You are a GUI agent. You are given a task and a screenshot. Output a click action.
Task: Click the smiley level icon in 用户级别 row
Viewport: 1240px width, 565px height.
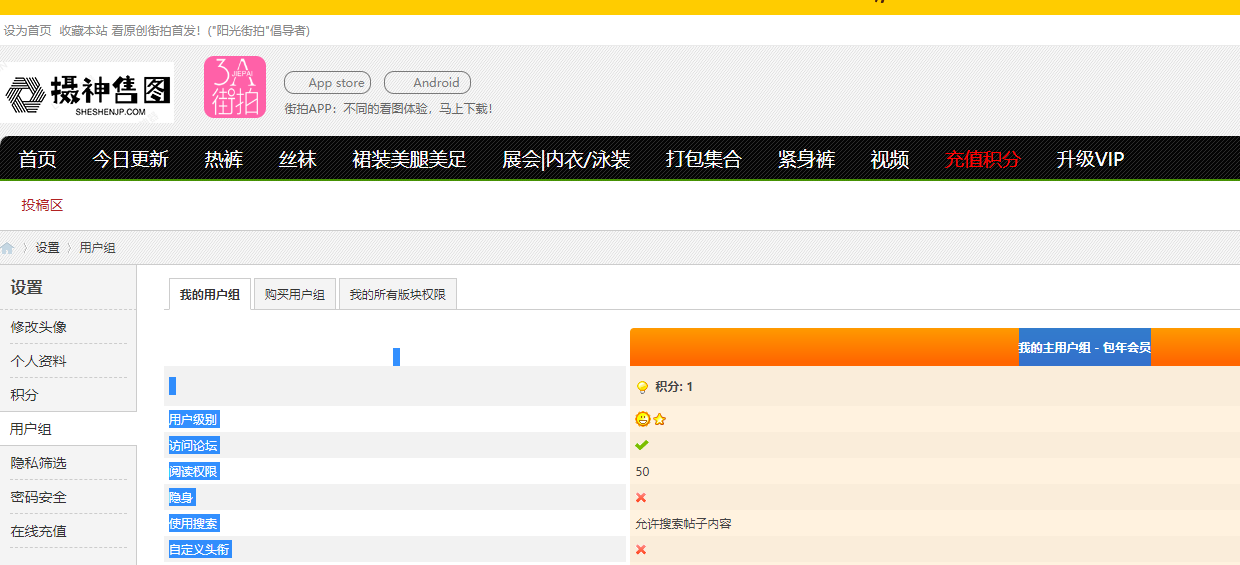coord(643,419)
